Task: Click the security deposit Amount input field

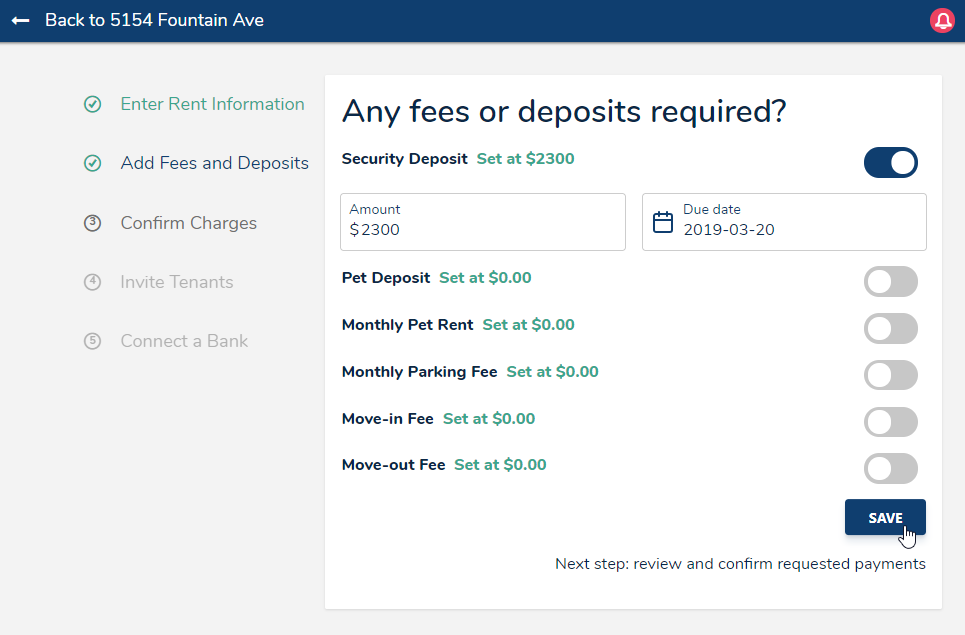Action: [x=483, y=229]
